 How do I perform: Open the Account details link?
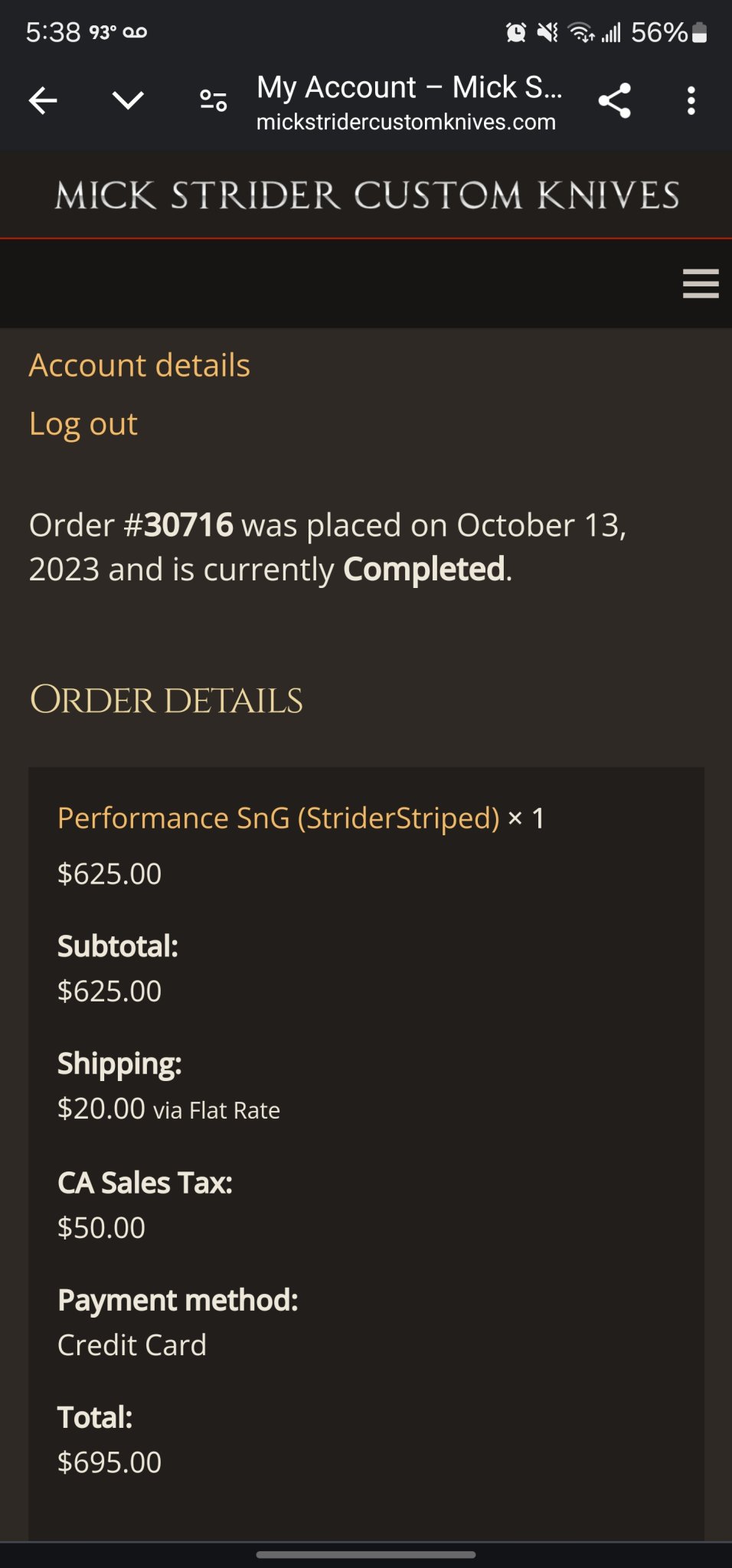[x=139, y=365]
